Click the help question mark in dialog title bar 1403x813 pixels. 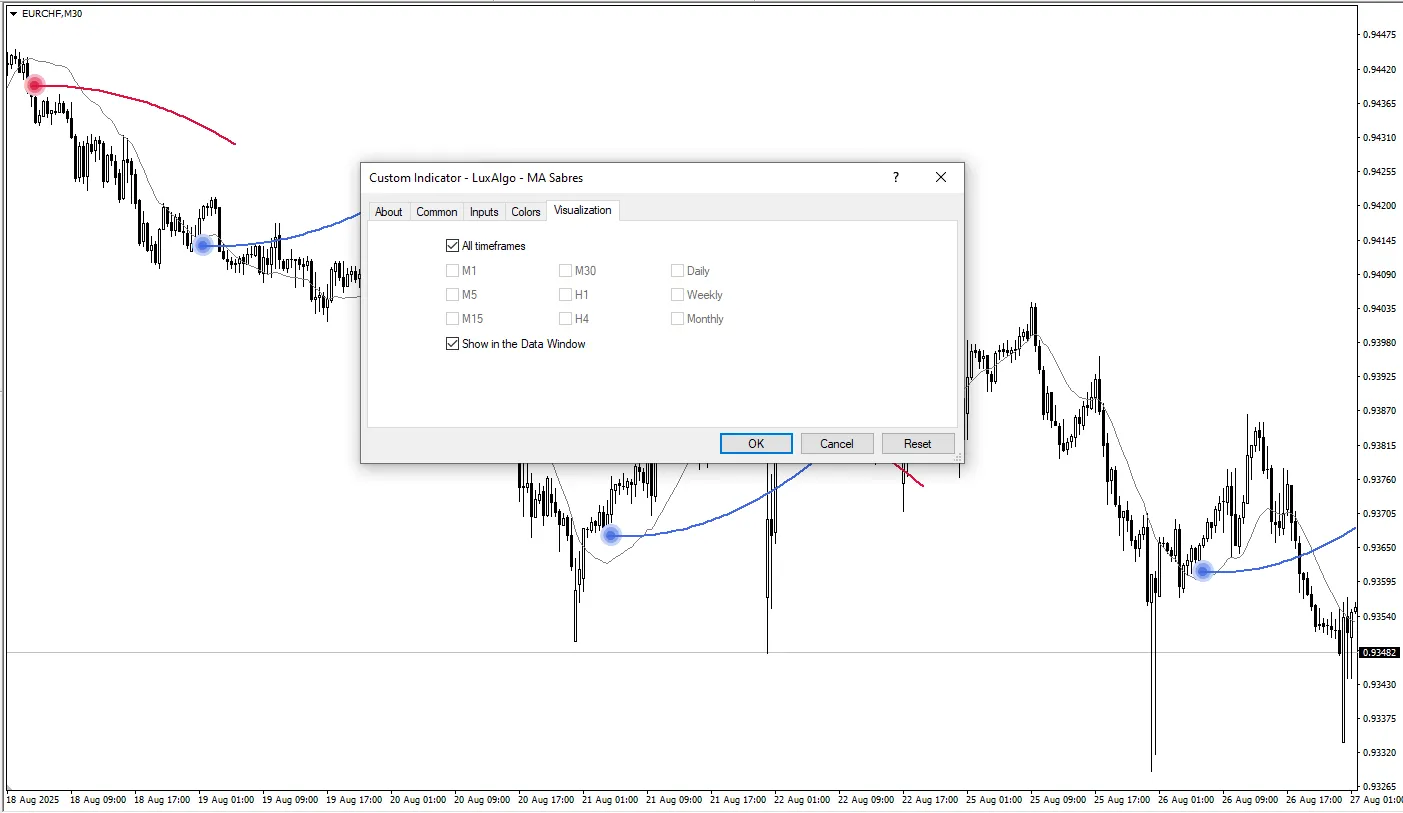click(x=896, y=177)
